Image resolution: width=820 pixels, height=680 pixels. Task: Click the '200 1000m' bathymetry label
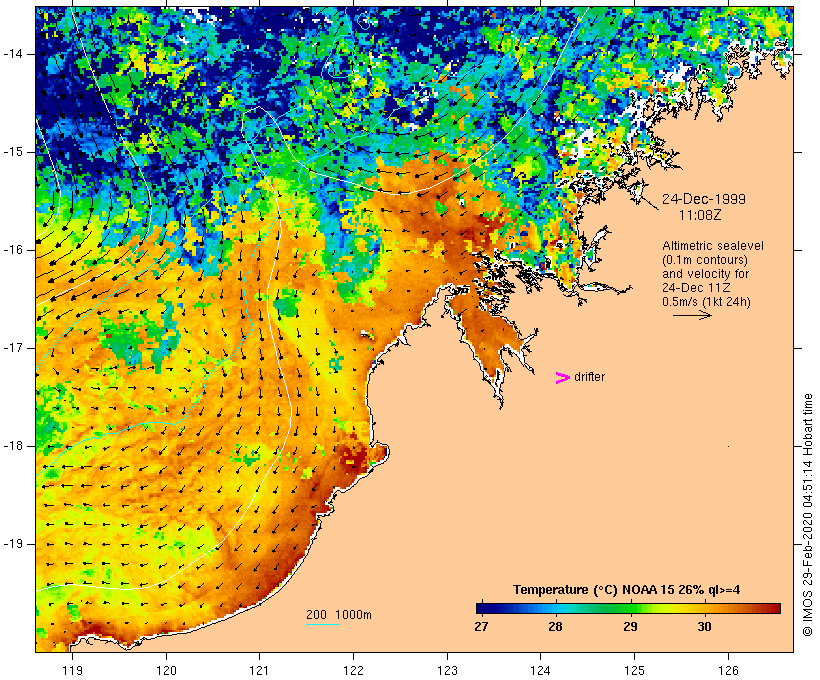click(x=339, y=615)
